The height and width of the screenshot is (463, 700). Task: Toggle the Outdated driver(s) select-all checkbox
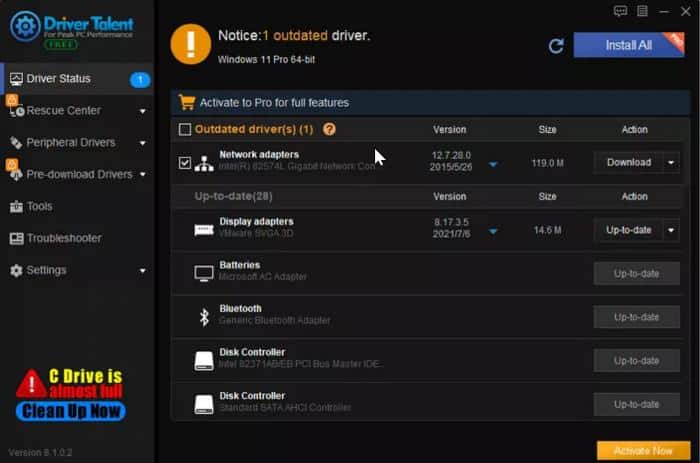tap(184, 129)
